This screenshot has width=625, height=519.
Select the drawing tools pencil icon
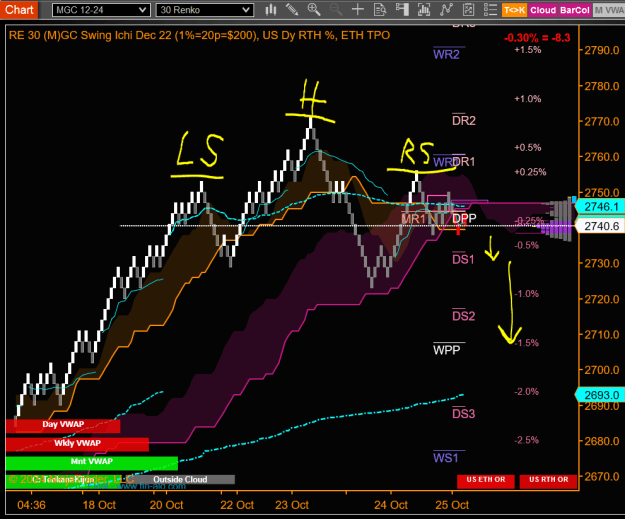[292, 10]
